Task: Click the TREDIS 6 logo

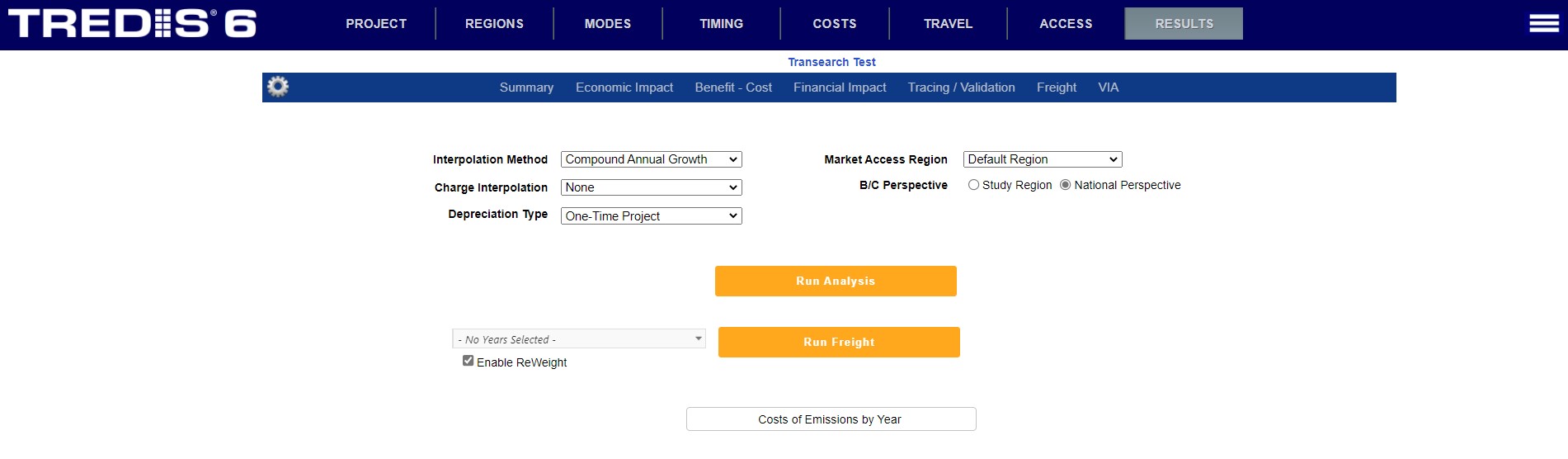Action: pos(132,24)
